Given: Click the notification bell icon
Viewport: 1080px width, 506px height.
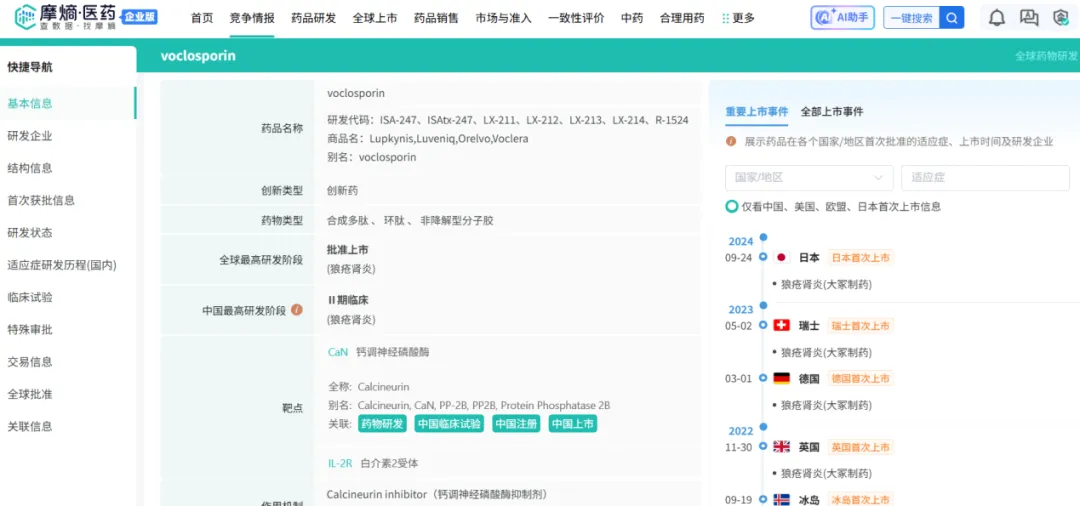Looking at the screenshot, I should (x=997, y=18).
